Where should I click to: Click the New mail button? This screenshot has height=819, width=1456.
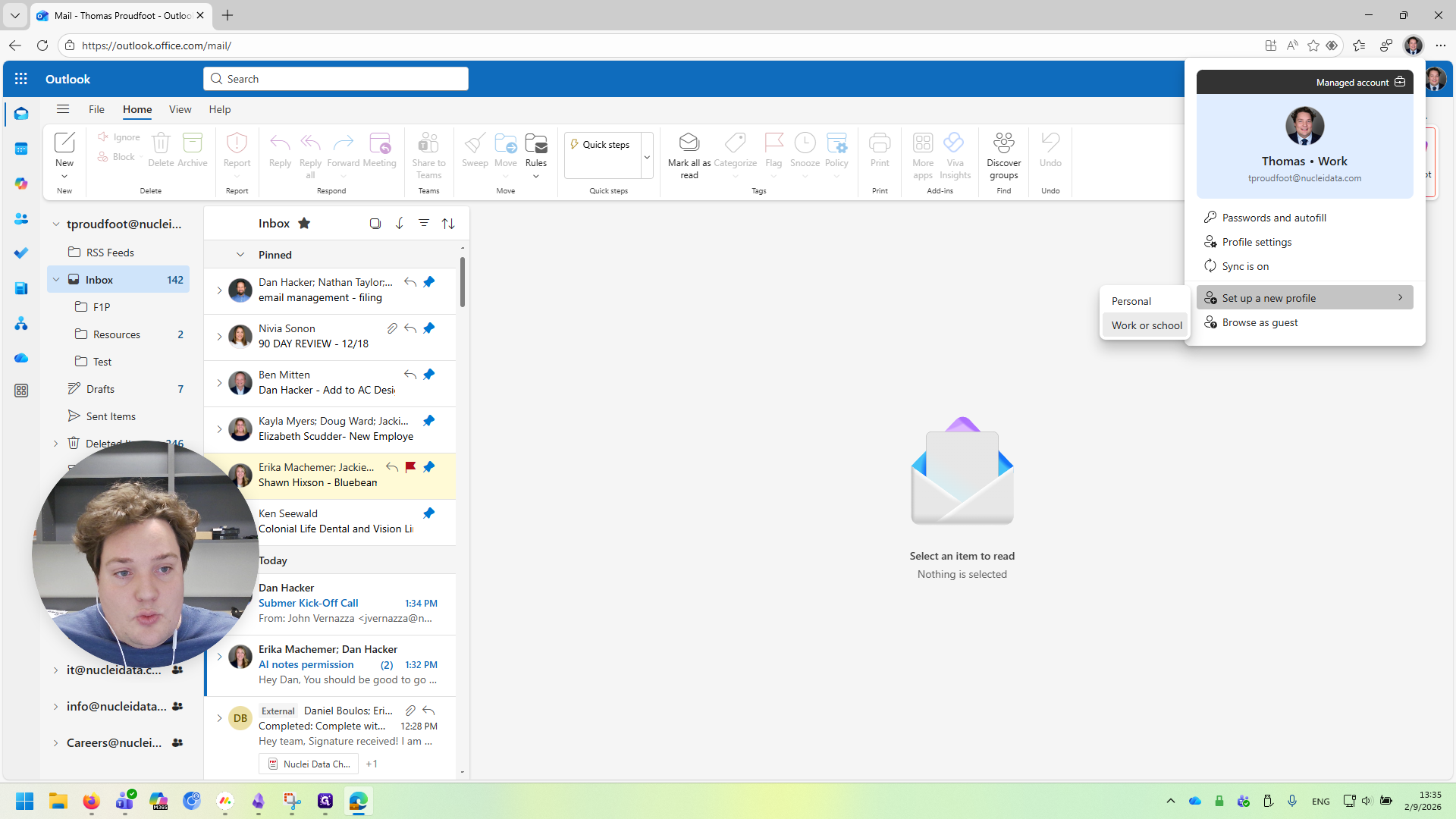click(64, 149)
